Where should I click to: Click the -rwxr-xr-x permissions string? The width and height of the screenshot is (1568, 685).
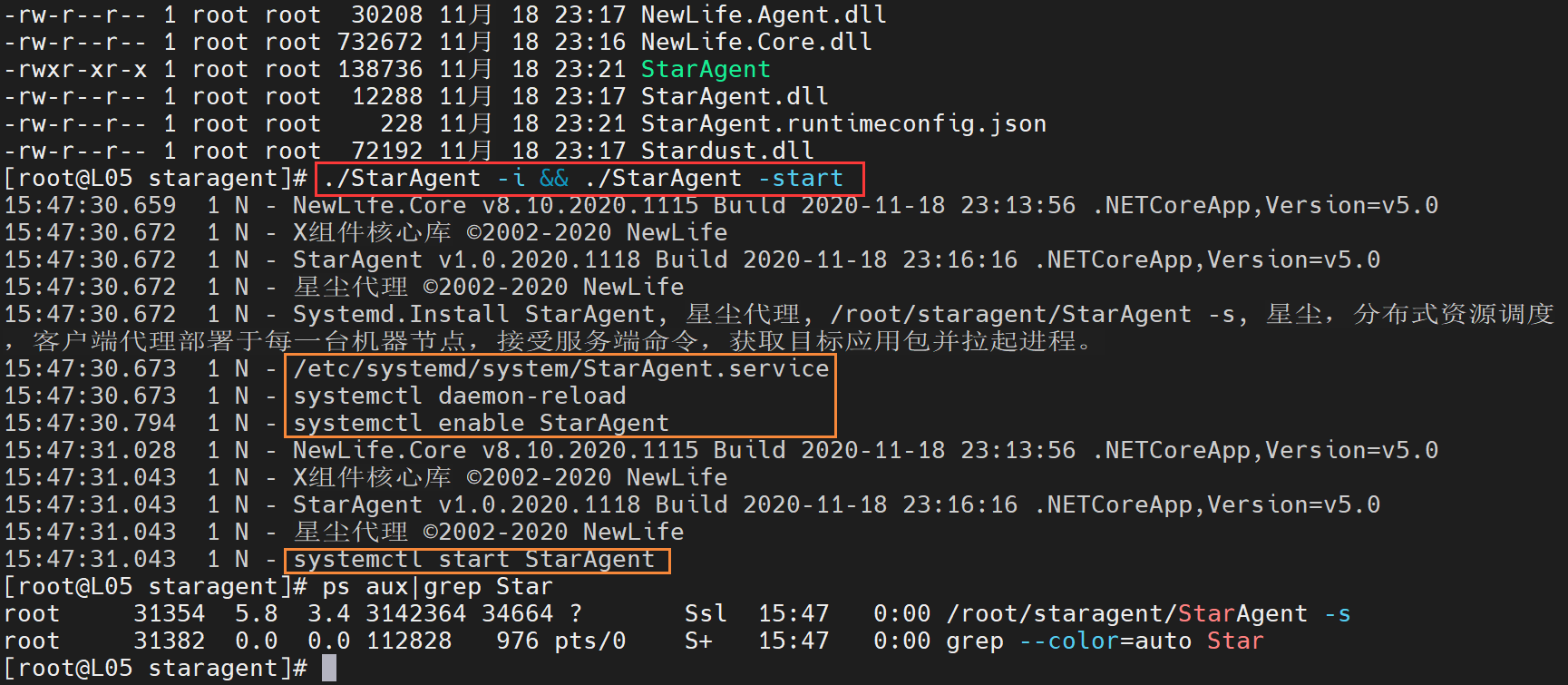pyautogui.click(x=75, y=69)
